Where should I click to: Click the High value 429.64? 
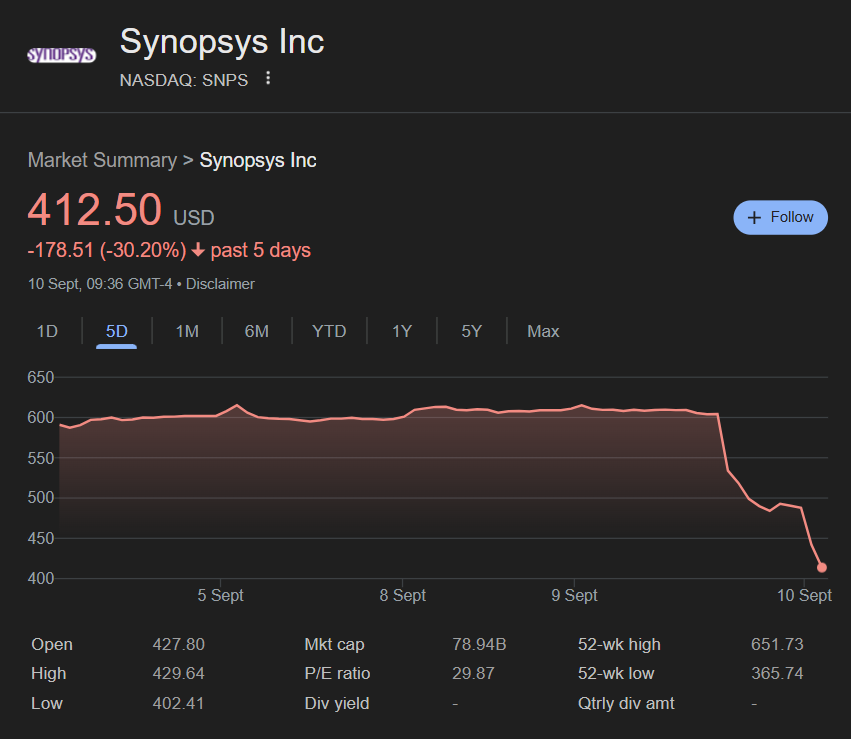point(179,673)
